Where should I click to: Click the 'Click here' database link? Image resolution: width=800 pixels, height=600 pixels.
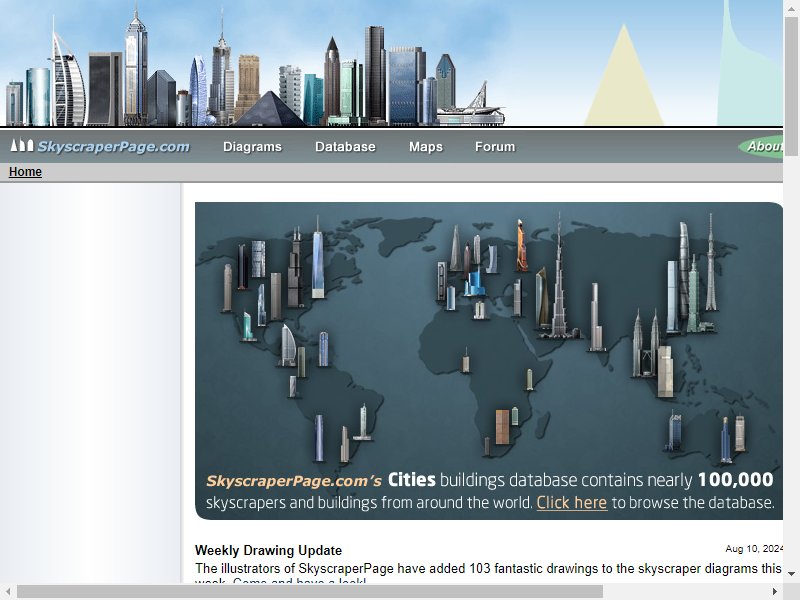coord(571,503)
